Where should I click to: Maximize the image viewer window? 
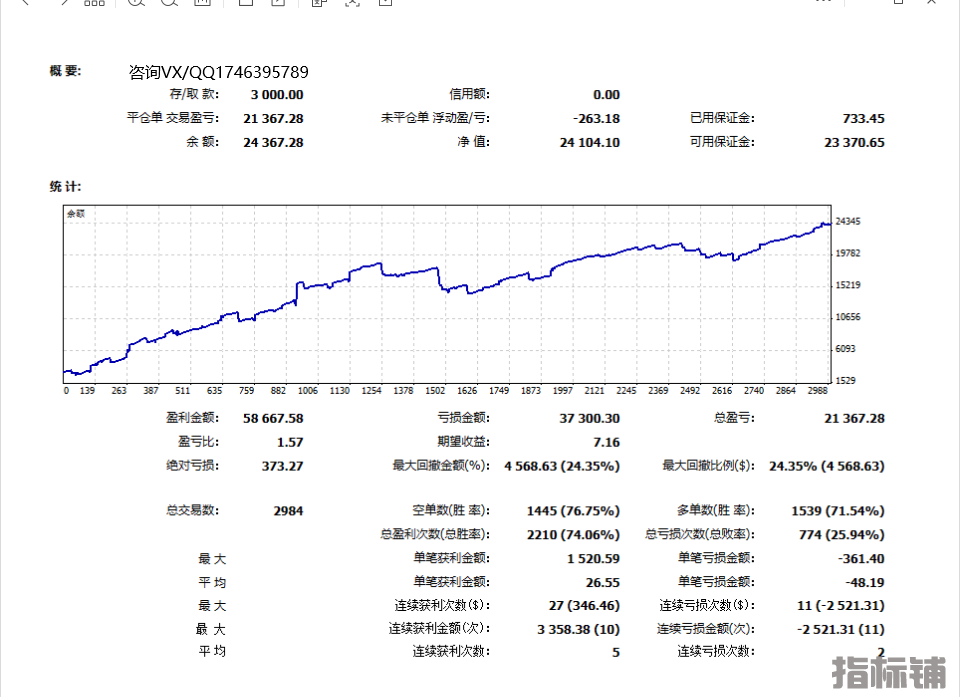click(x=899, y=3)
